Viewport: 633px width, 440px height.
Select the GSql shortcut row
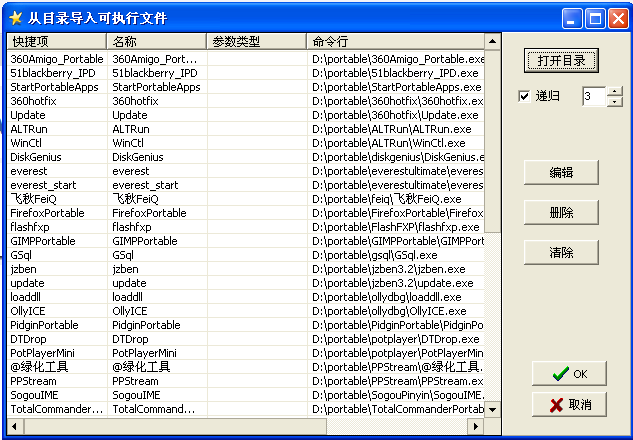pyautogui.click(x=245, y=255)
